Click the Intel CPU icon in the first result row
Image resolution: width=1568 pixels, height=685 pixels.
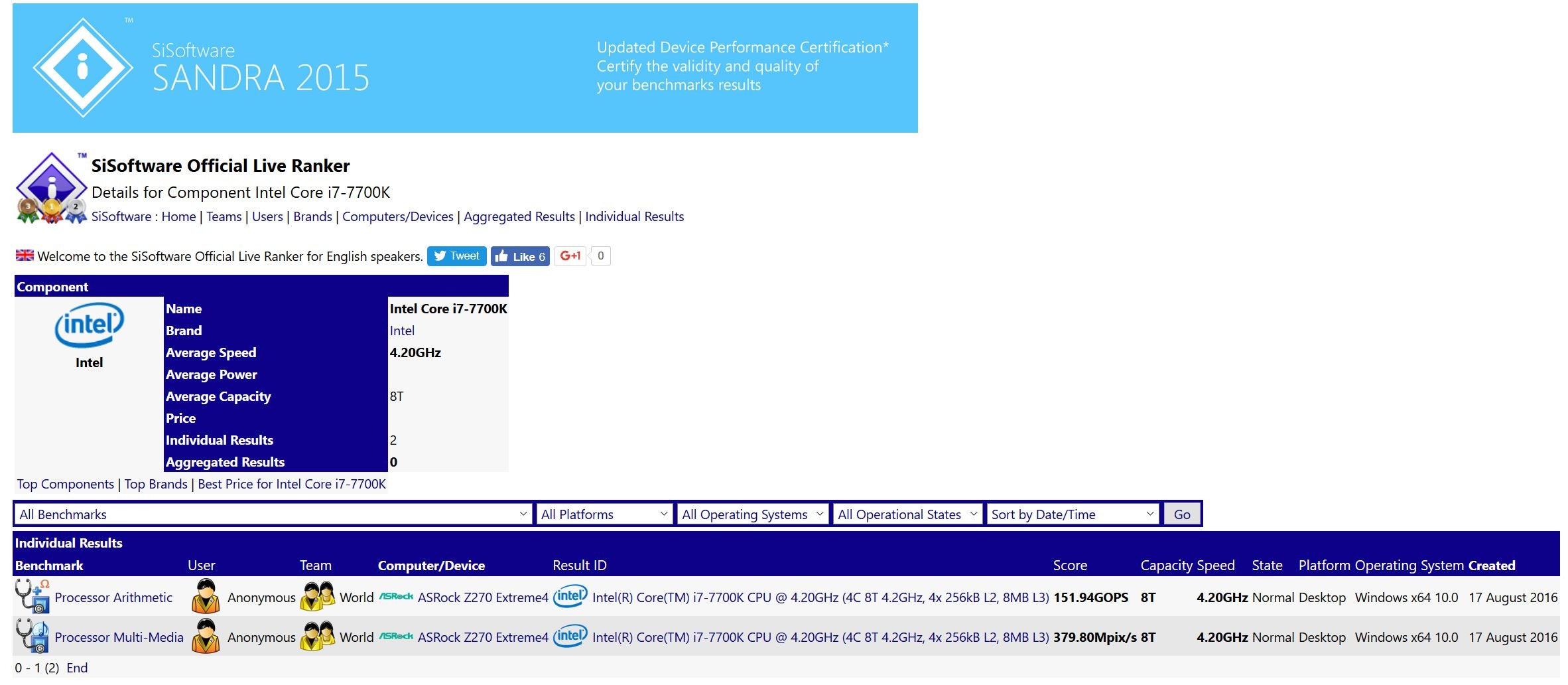[x=570, y=597]
